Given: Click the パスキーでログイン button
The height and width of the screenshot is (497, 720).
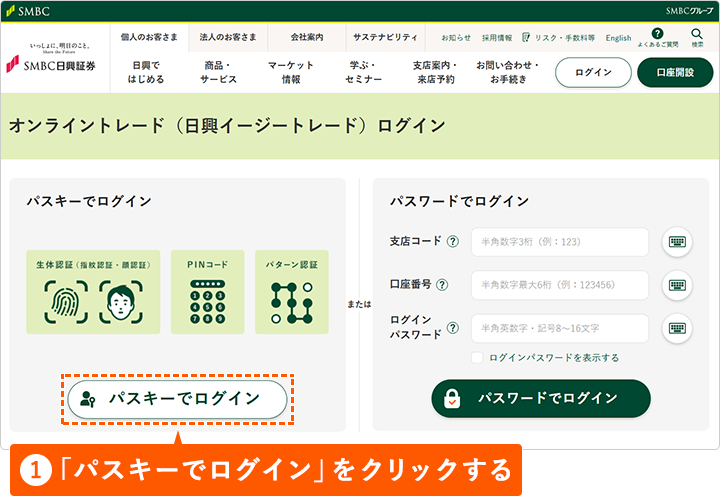Looking at the screenshot, I should click(177, 398).
